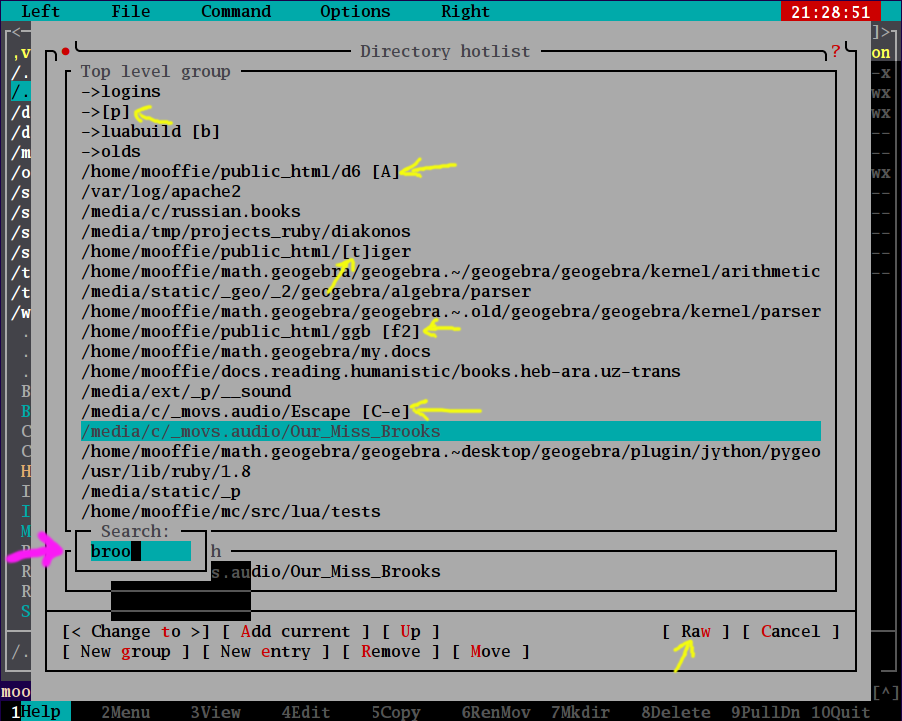Click the 4Edit function key
902x721 pixels.
pos(306,712)
